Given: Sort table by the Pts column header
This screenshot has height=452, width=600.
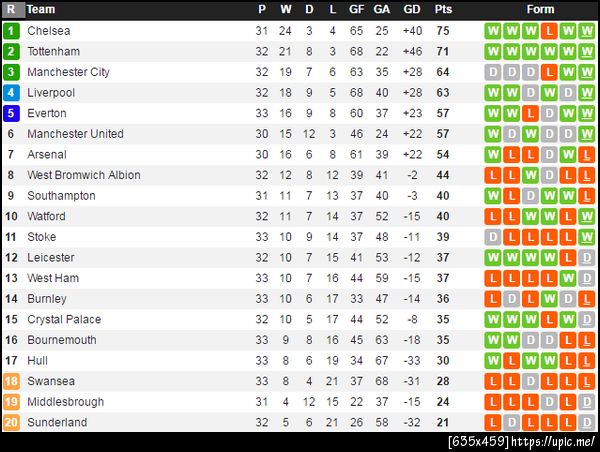Looking at the screenshot, I should 443,9.
